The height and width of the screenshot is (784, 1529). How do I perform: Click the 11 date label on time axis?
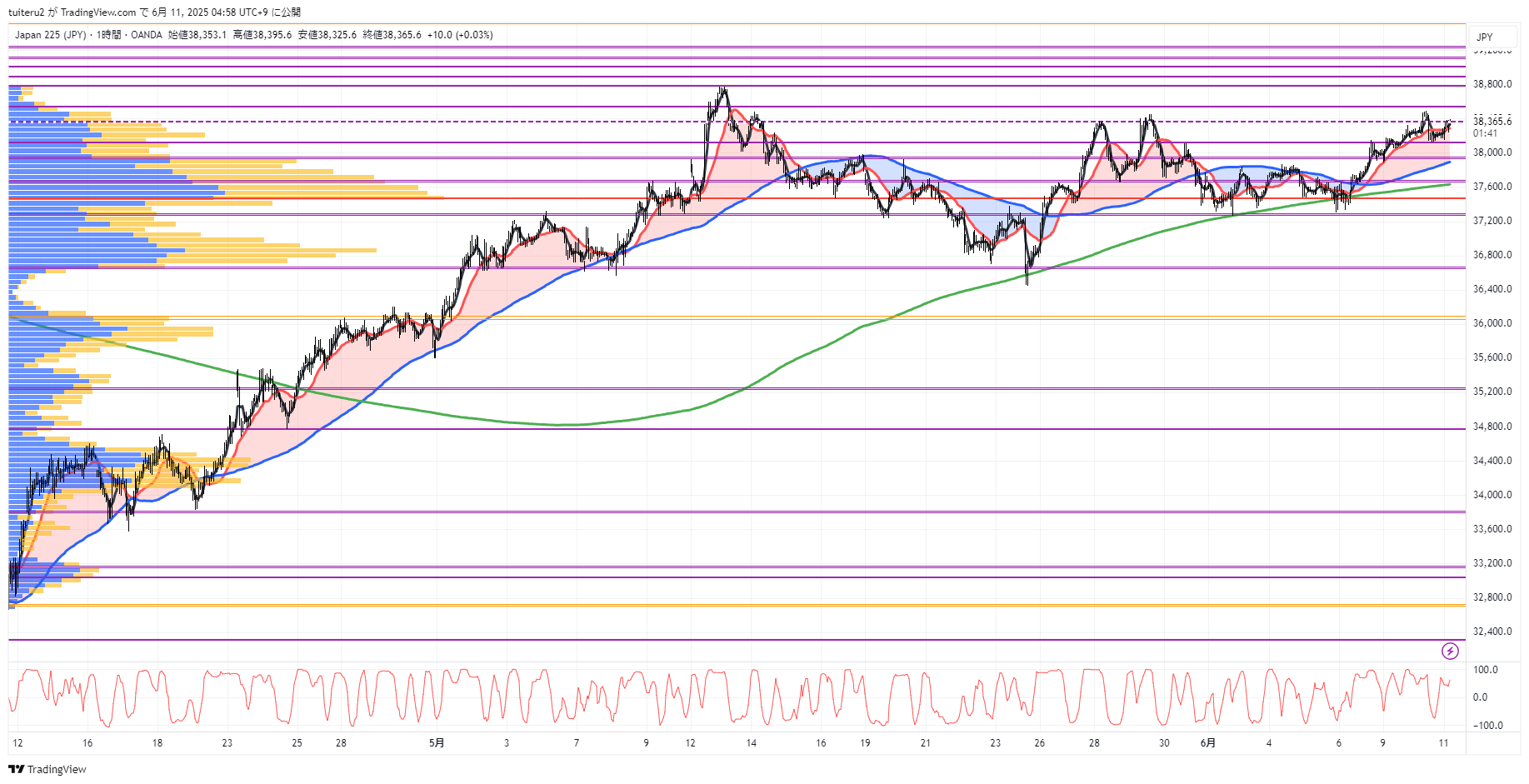click(1443, 743)
